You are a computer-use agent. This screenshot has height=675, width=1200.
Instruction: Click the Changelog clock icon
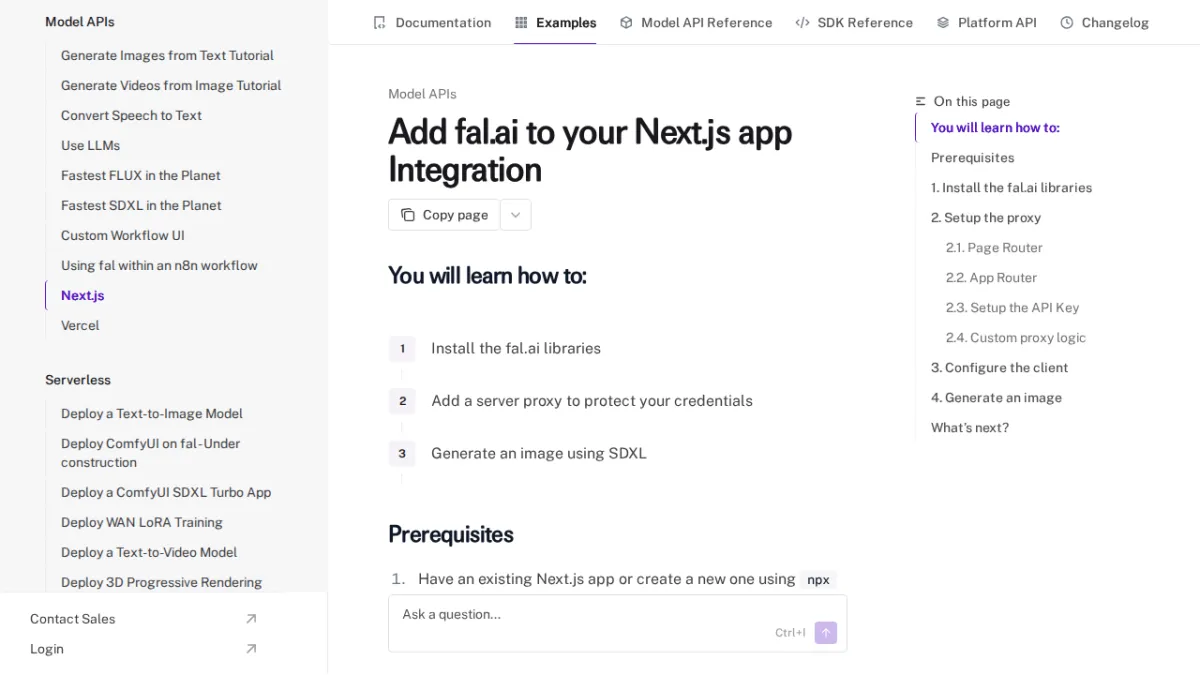click(x=1067, y=22)
